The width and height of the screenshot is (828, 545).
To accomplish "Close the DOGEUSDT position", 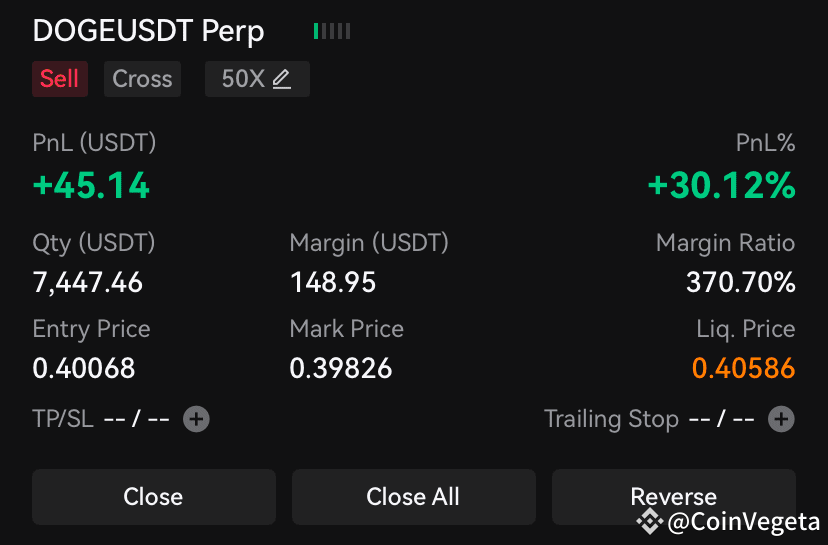I will coord(154,497).
